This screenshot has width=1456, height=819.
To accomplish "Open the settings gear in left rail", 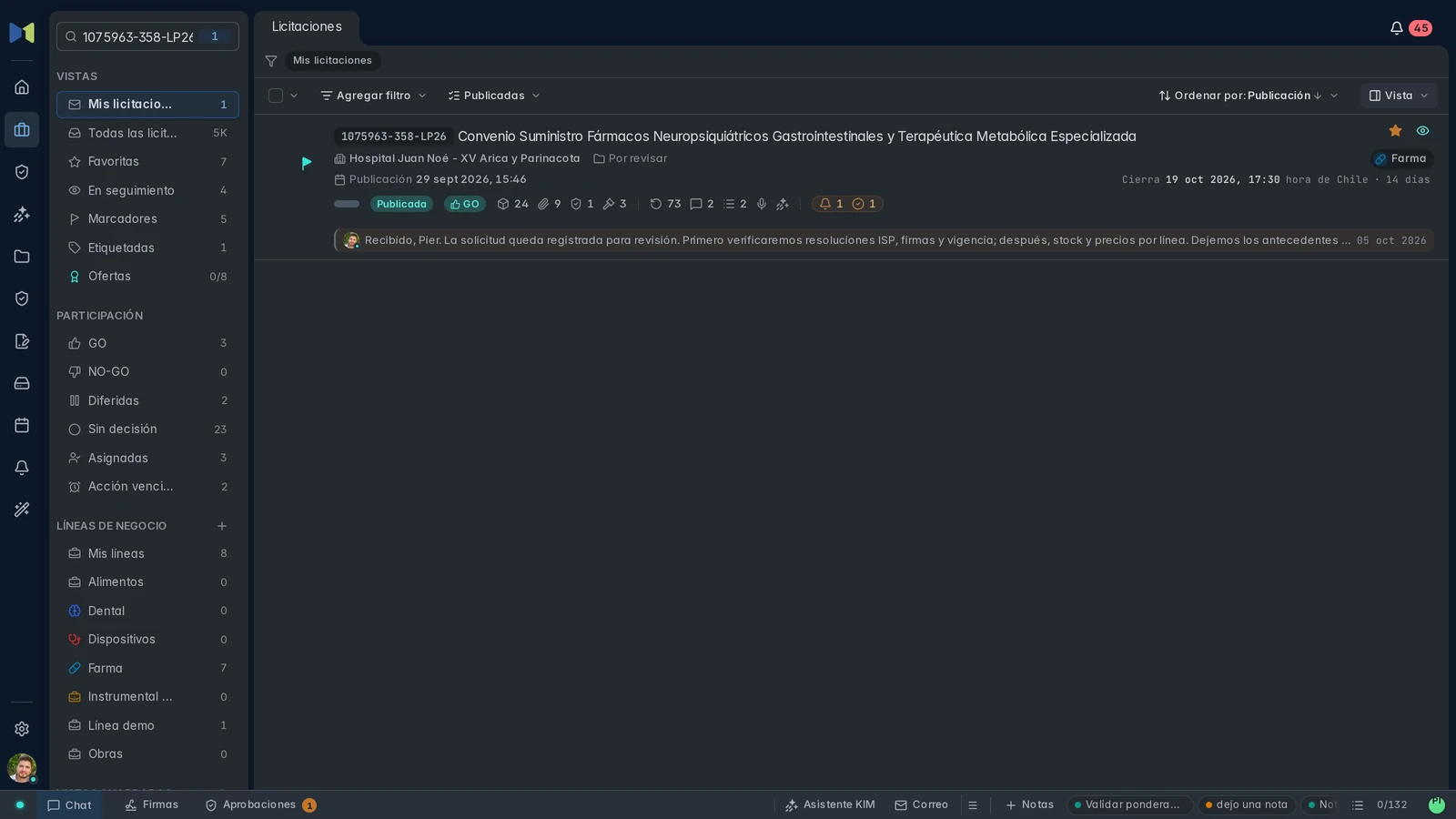I will (22, 729).
